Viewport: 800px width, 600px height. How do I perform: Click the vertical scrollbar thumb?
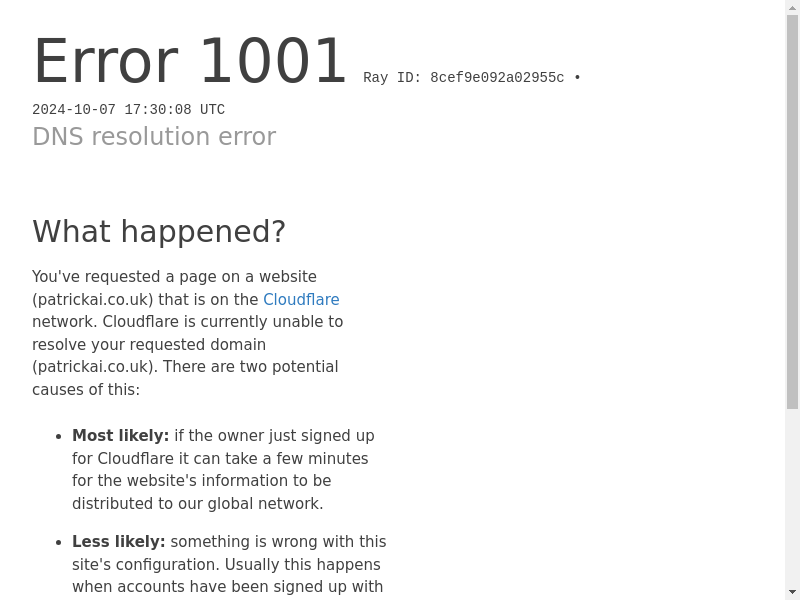tap(792, 212)
